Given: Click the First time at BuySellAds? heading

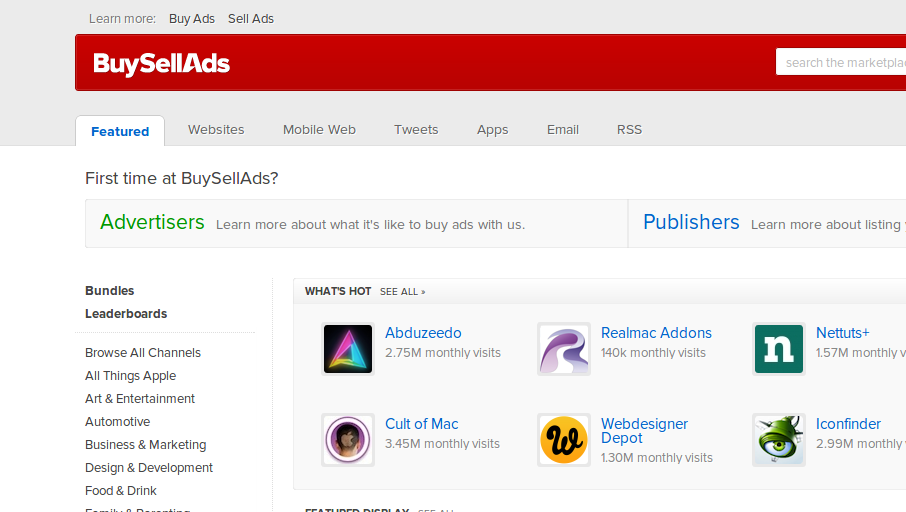Looking at the screenshot, I should tap(181, 178).
